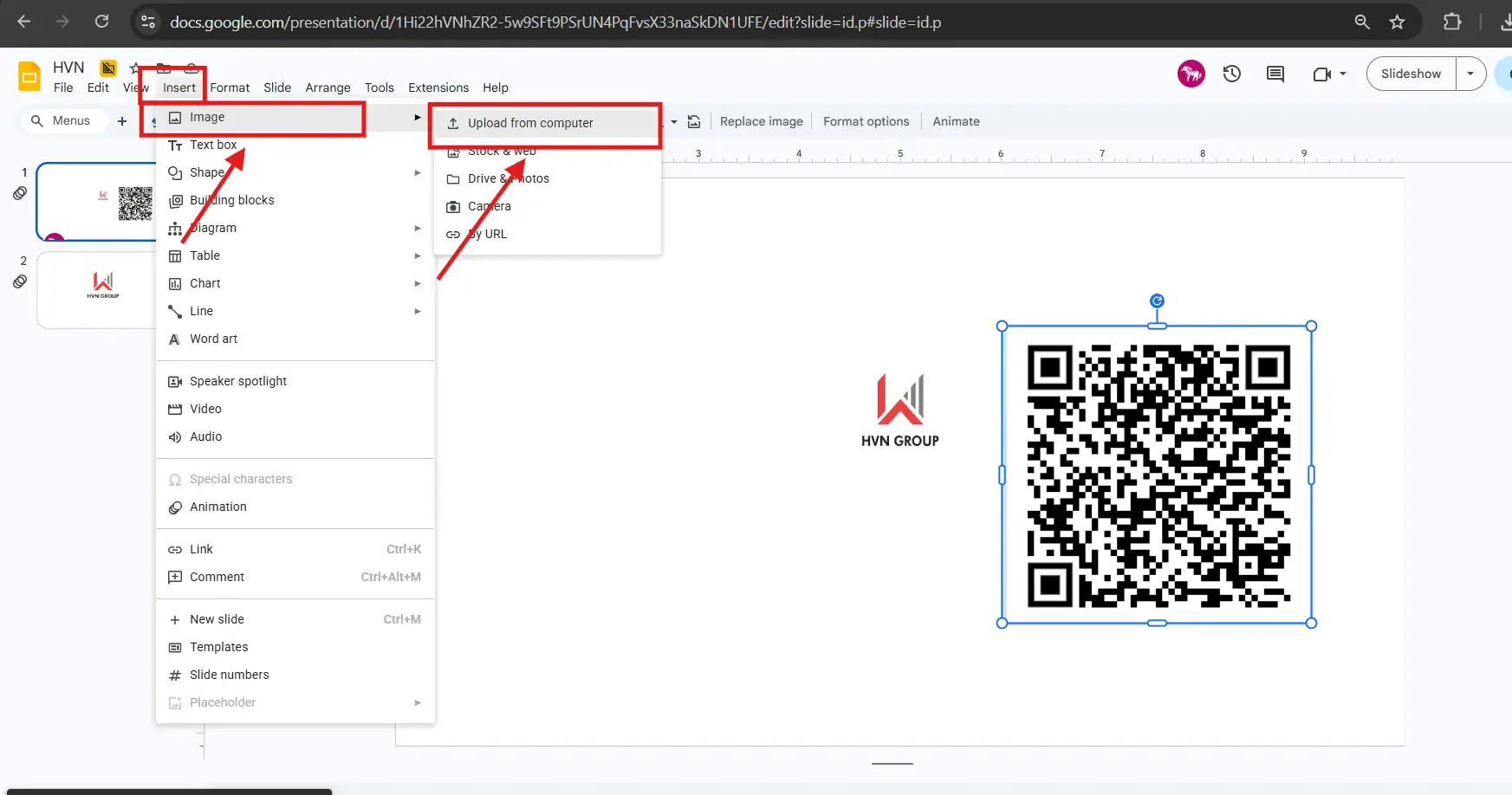Click the pink collaborator avatar
Image resolution: width=1512 pixels, height=795 pixels.
[1191, 74]
